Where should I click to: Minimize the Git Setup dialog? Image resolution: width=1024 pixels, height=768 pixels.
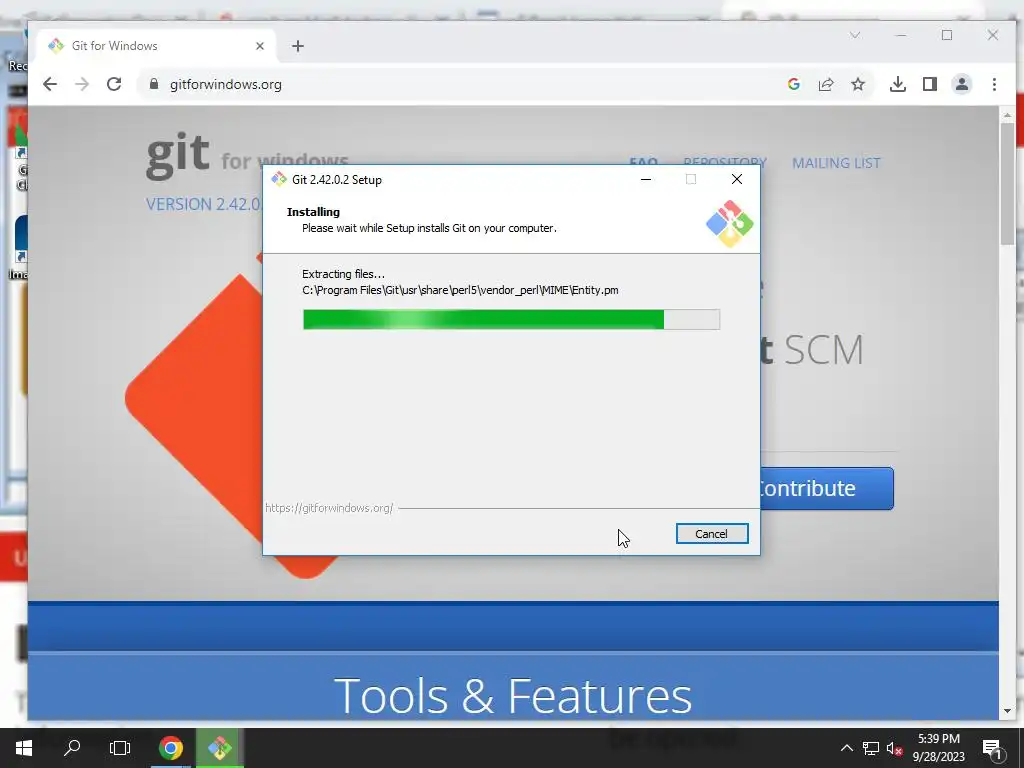(x=646, y=179)
